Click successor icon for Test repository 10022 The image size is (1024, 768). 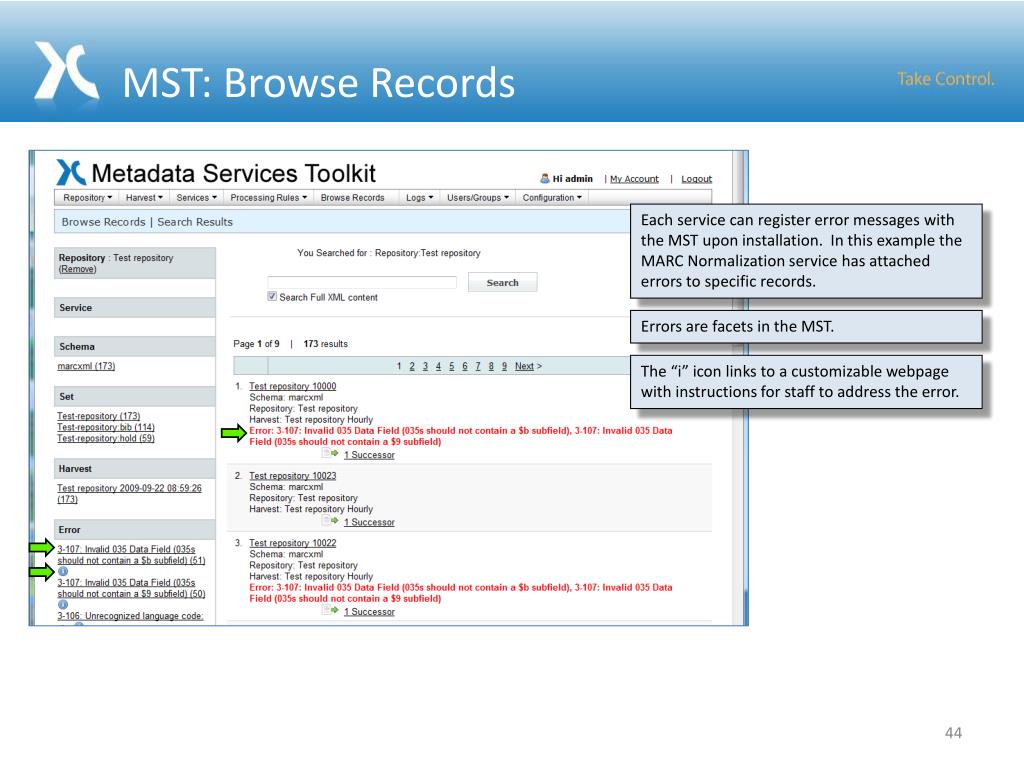[x=330, y=610]
